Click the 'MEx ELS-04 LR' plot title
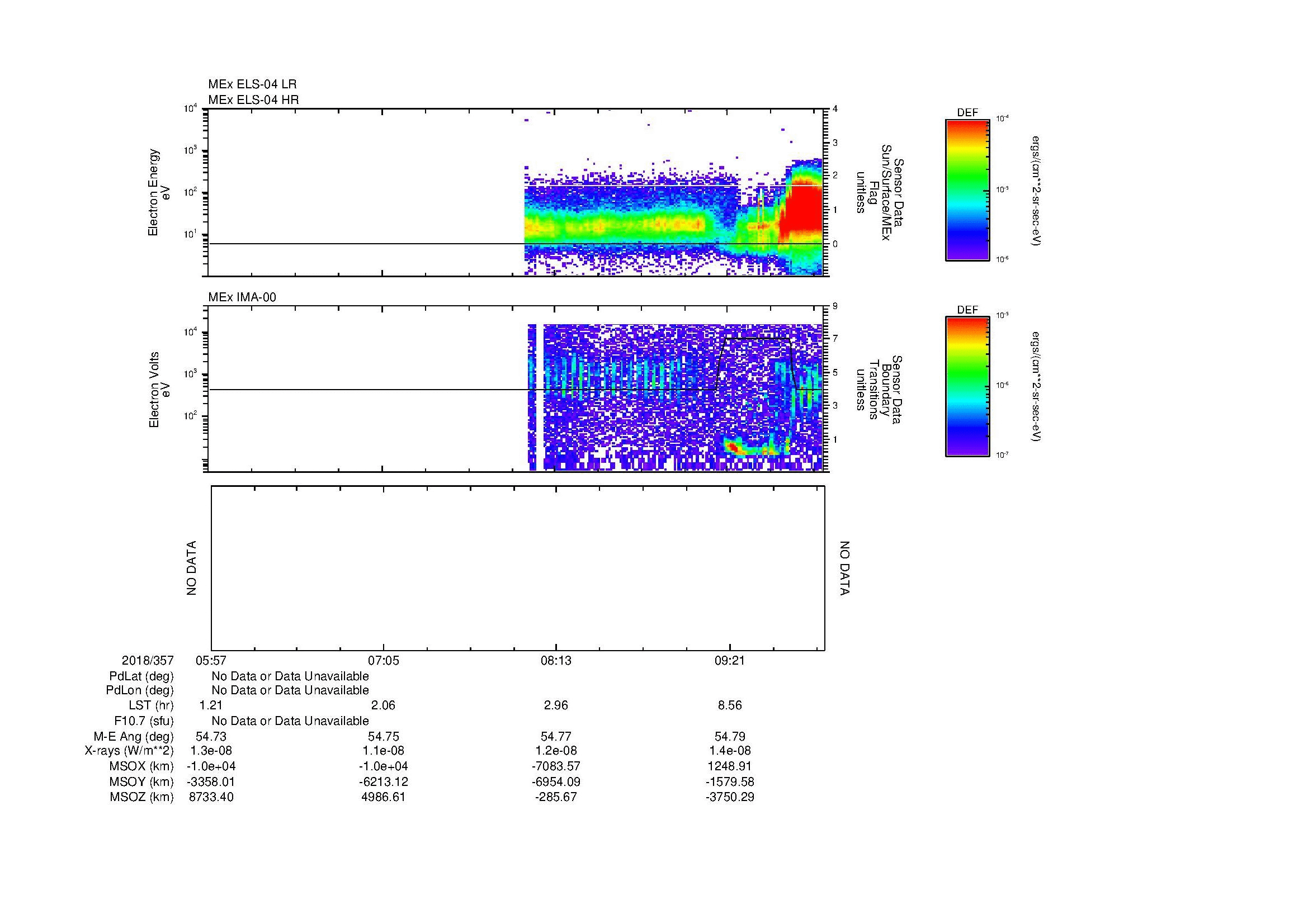 (x=252, y=84)
